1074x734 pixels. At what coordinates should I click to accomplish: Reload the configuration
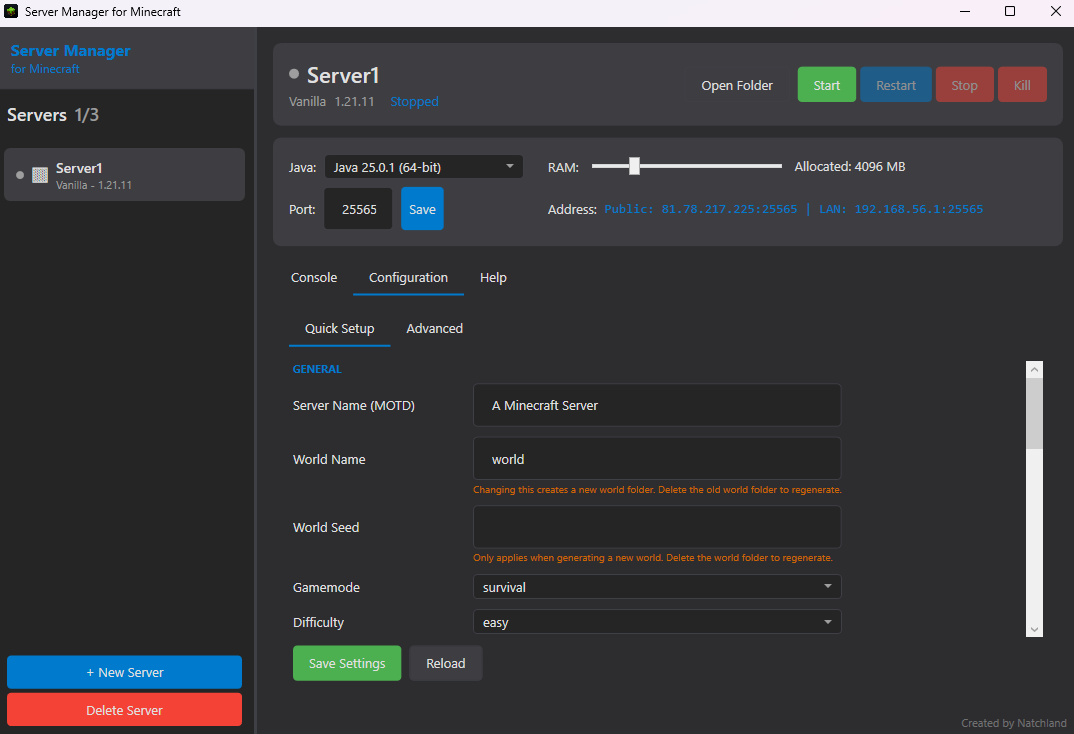445,663
